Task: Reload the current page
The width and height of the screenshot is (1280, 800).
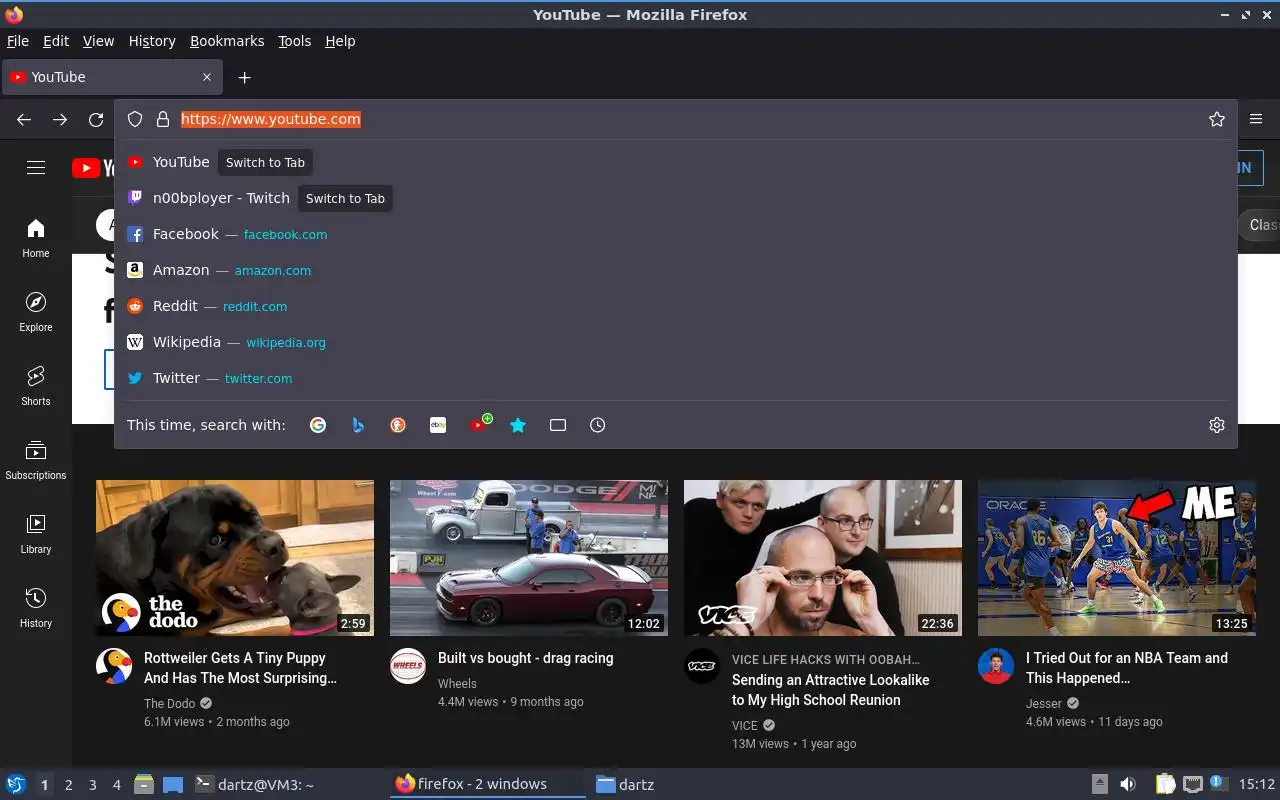Action: (x=96, y=119)
